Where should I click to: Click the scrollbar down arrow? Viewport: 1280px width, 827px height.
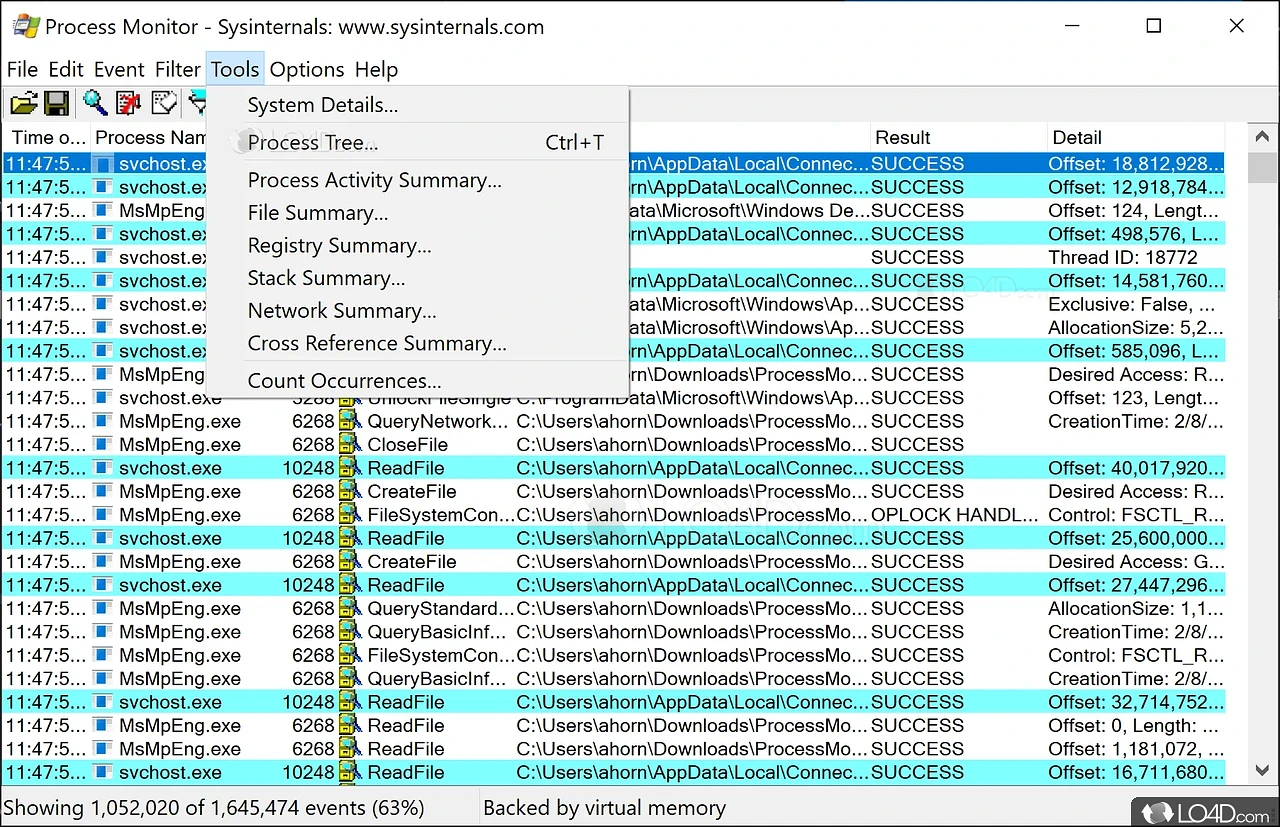tap(1263, 770)
